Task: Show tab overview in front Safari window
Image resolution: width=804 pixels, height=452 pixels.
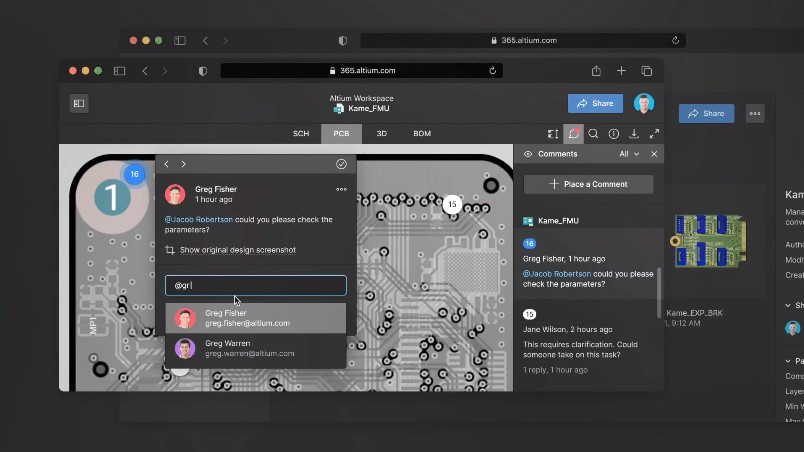Action: pos(647,71)
